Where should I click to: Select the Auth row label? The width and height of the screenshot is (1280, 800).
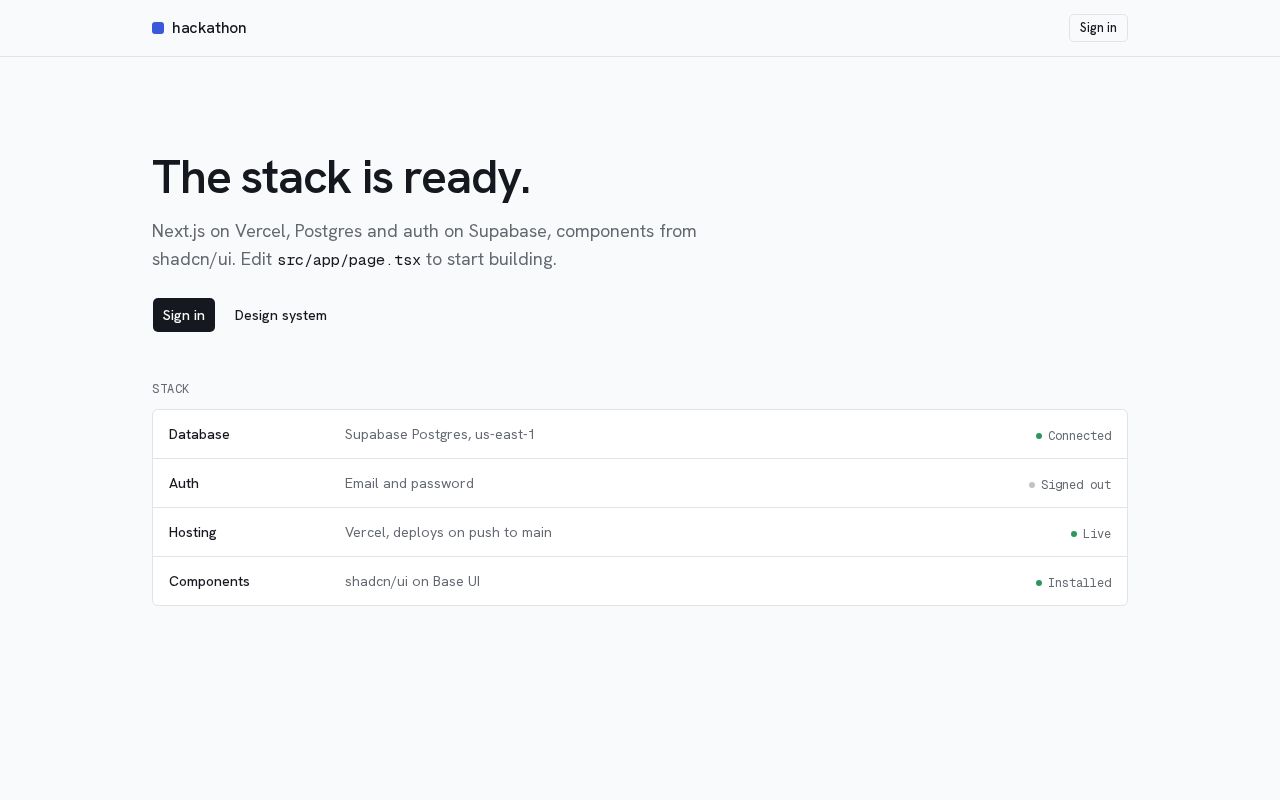(184, 483)
